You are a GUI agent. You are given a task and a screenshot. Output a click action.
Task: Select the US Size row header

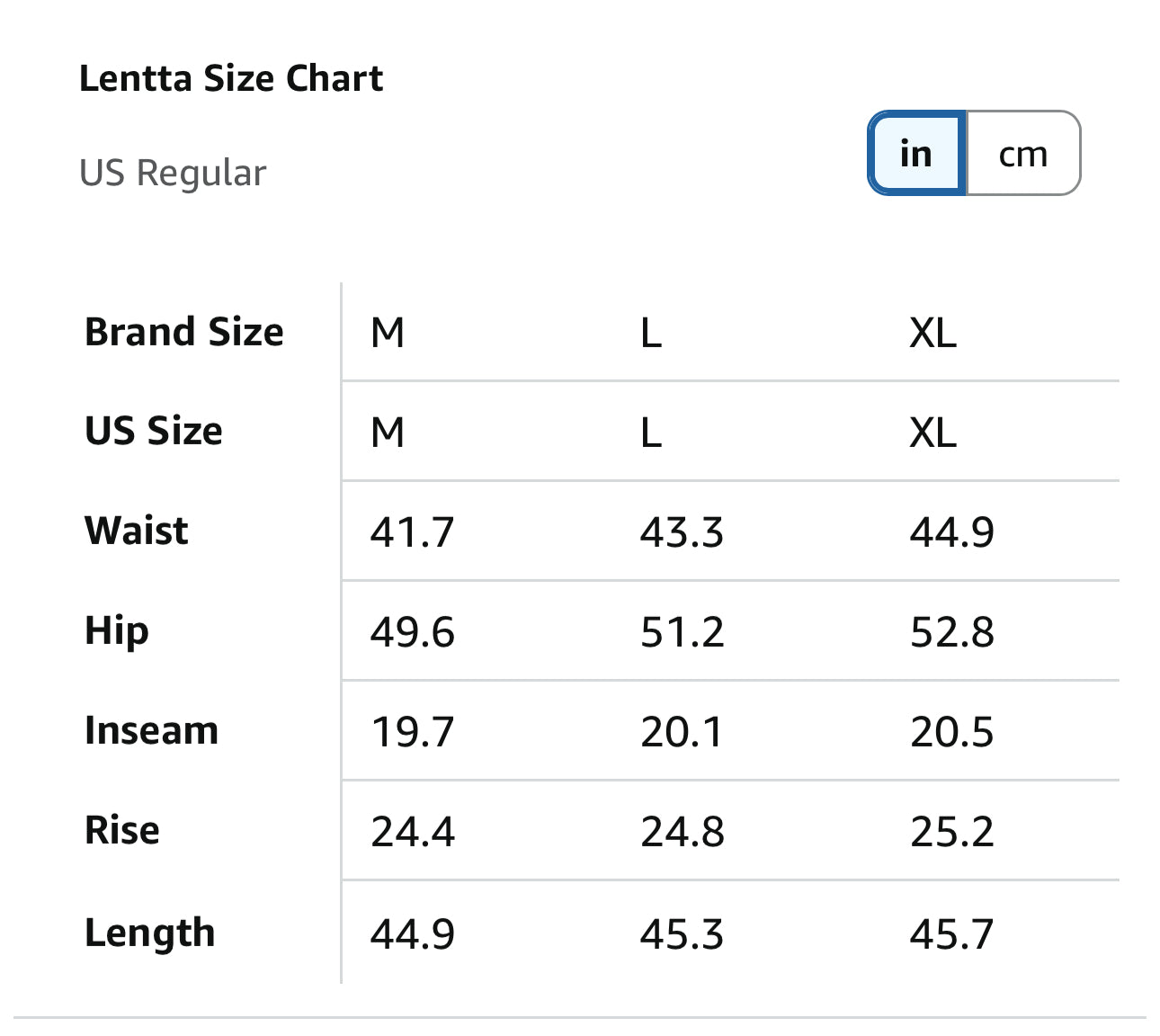coord(154,431)
